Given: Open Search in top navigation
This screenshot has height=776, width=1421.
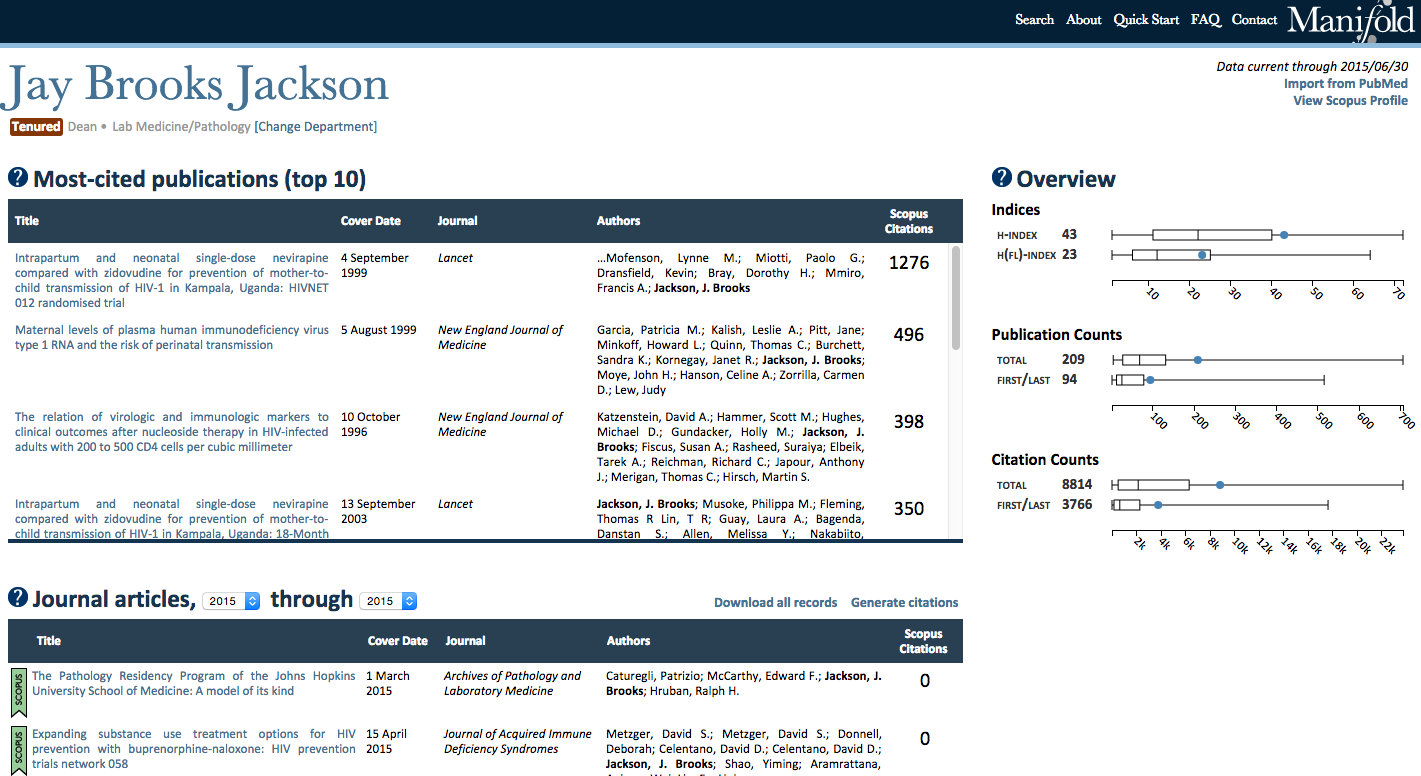Looking at the screenshot, I should point(1034,19).
